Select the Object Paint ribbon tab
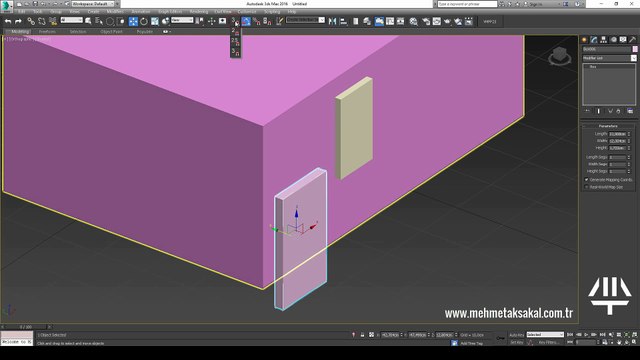 click(x=111, y=31)
